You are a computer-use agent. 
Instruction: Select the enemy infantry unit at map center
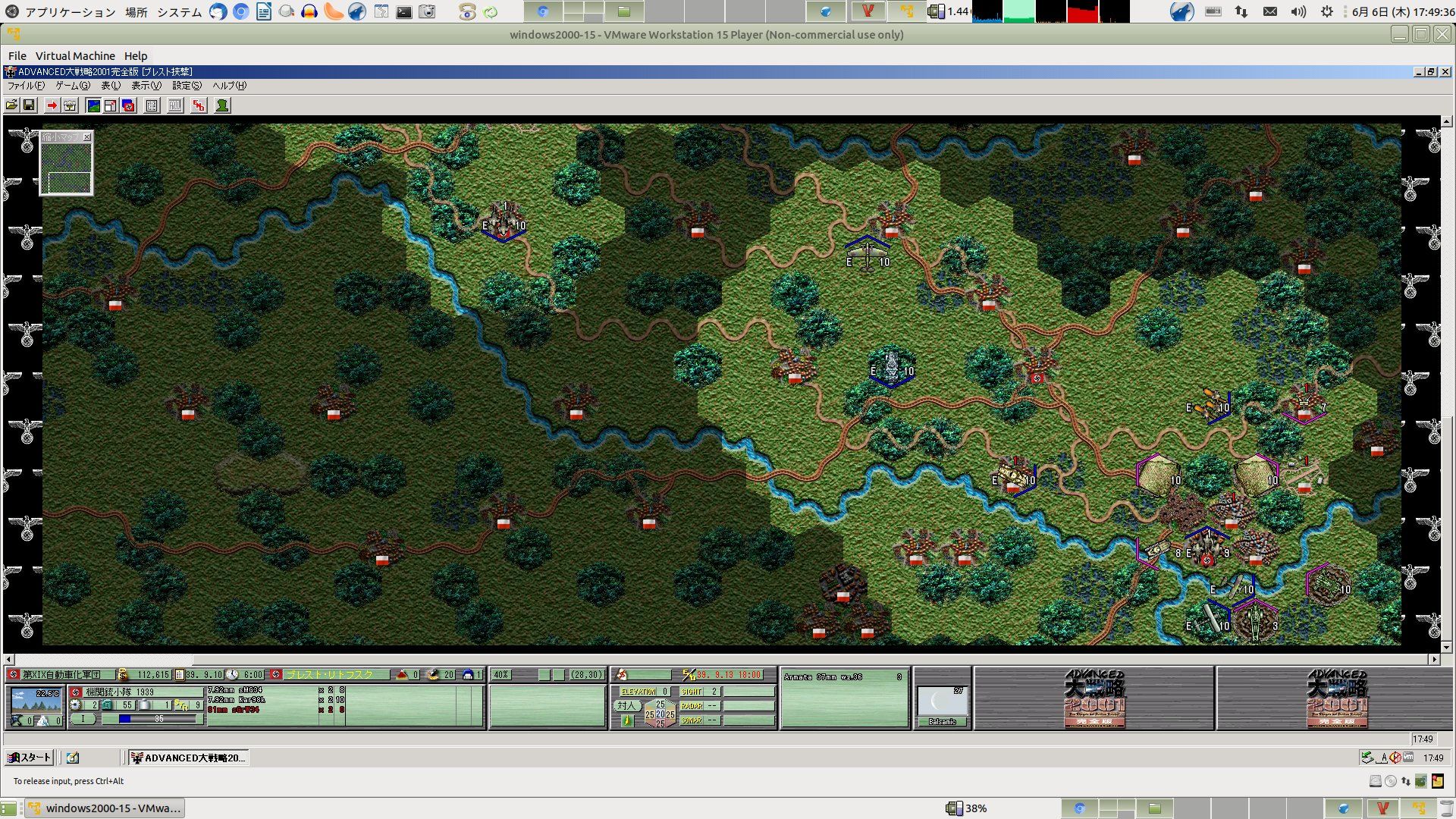[892, 368]
